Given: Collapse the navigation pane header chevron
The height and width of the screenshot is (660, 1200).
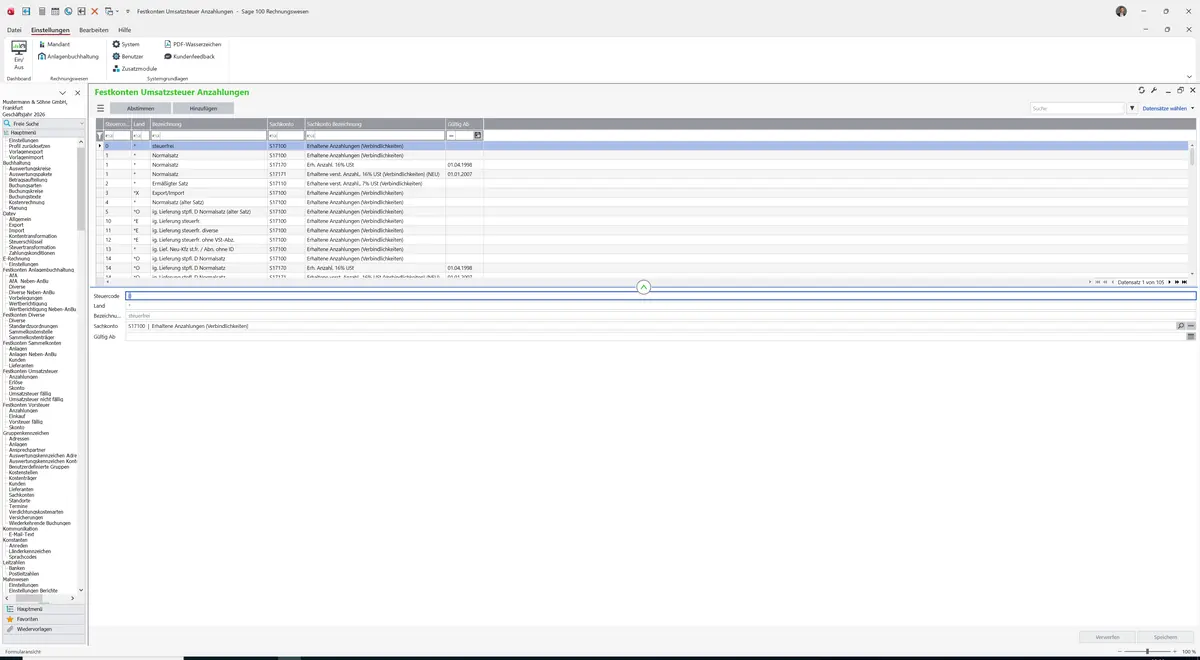Looking at the screenshot, I should (62, 93).
